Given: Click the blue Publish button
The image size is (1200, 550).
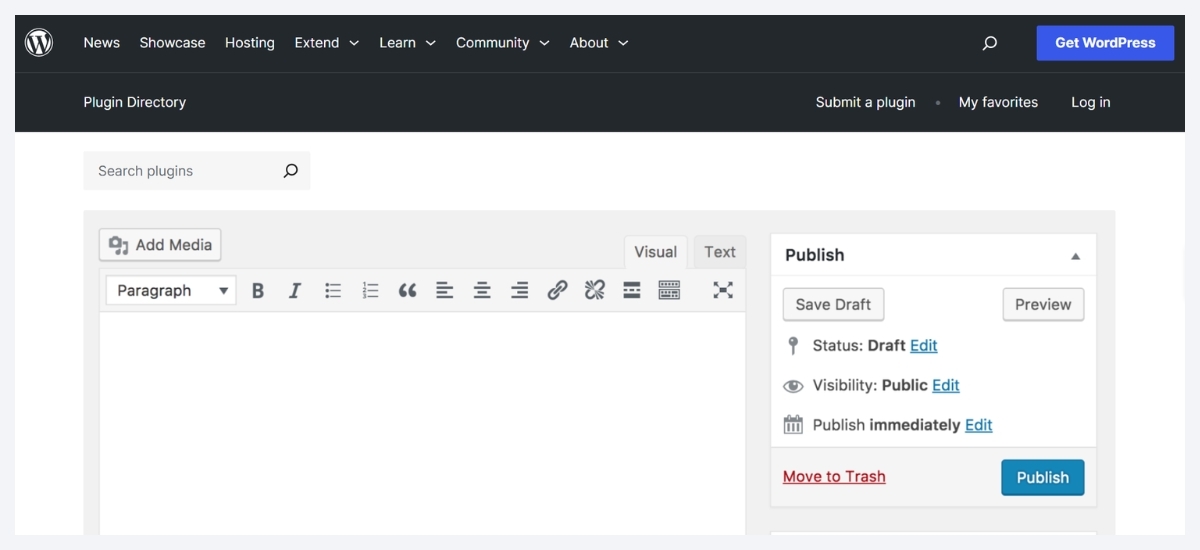Looking at the screenshot, I should click(x=1042, y=478).
